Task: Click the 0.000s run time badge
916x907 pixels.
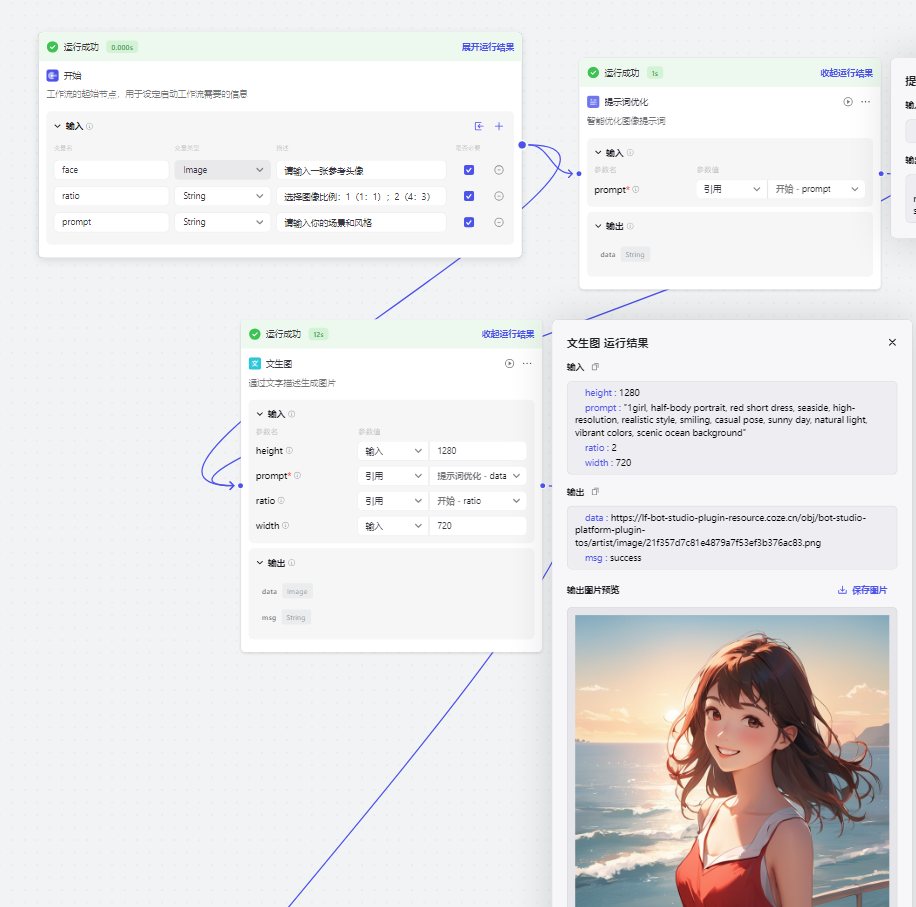Action: [122, 47]
